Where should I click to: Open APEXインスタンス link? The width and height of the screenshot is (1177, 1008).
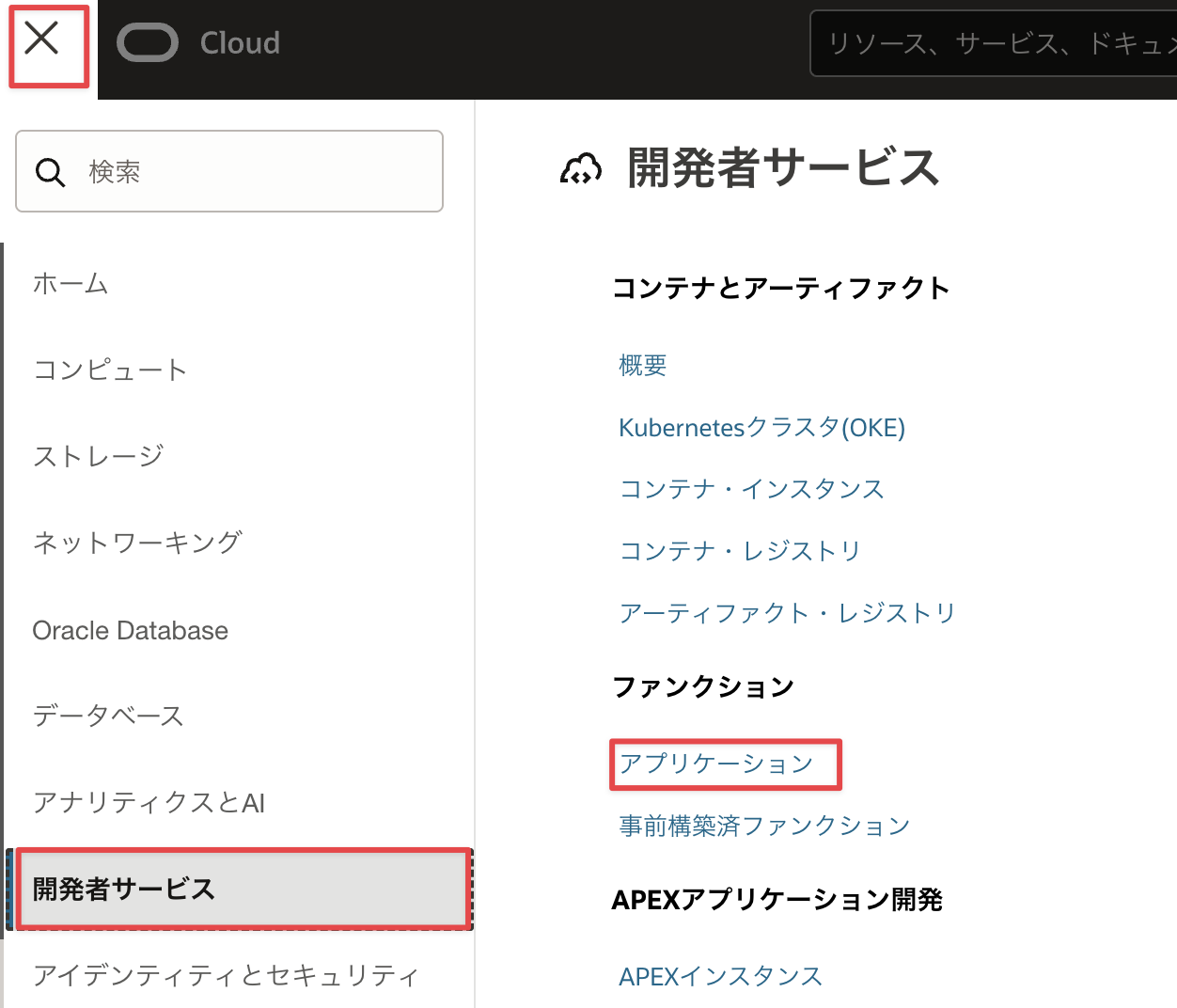click(720, 976)
